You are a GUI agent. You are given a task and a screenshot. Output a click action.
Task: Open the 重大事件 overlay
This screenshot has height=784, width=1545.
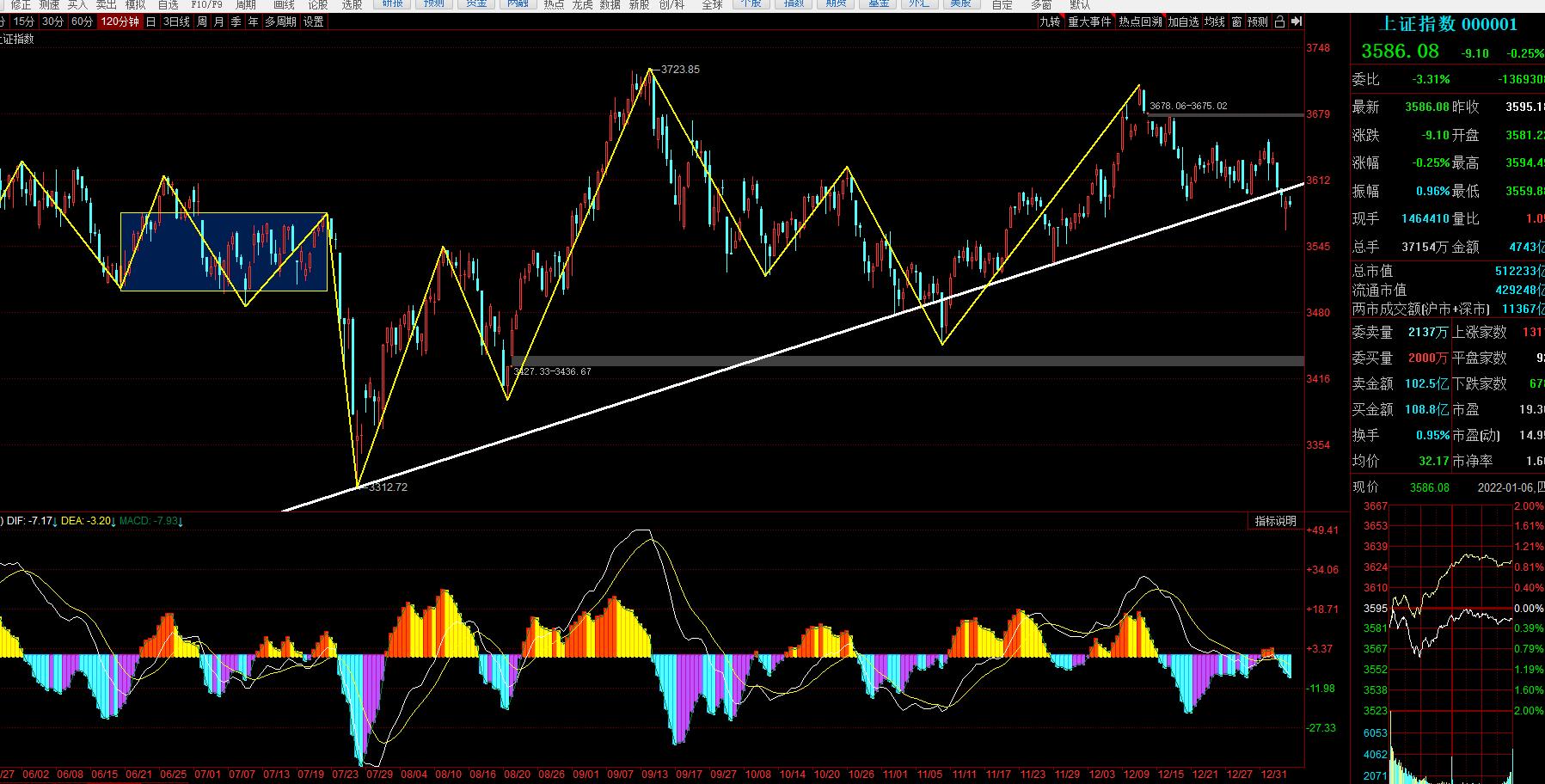(x=1089, y=21)
